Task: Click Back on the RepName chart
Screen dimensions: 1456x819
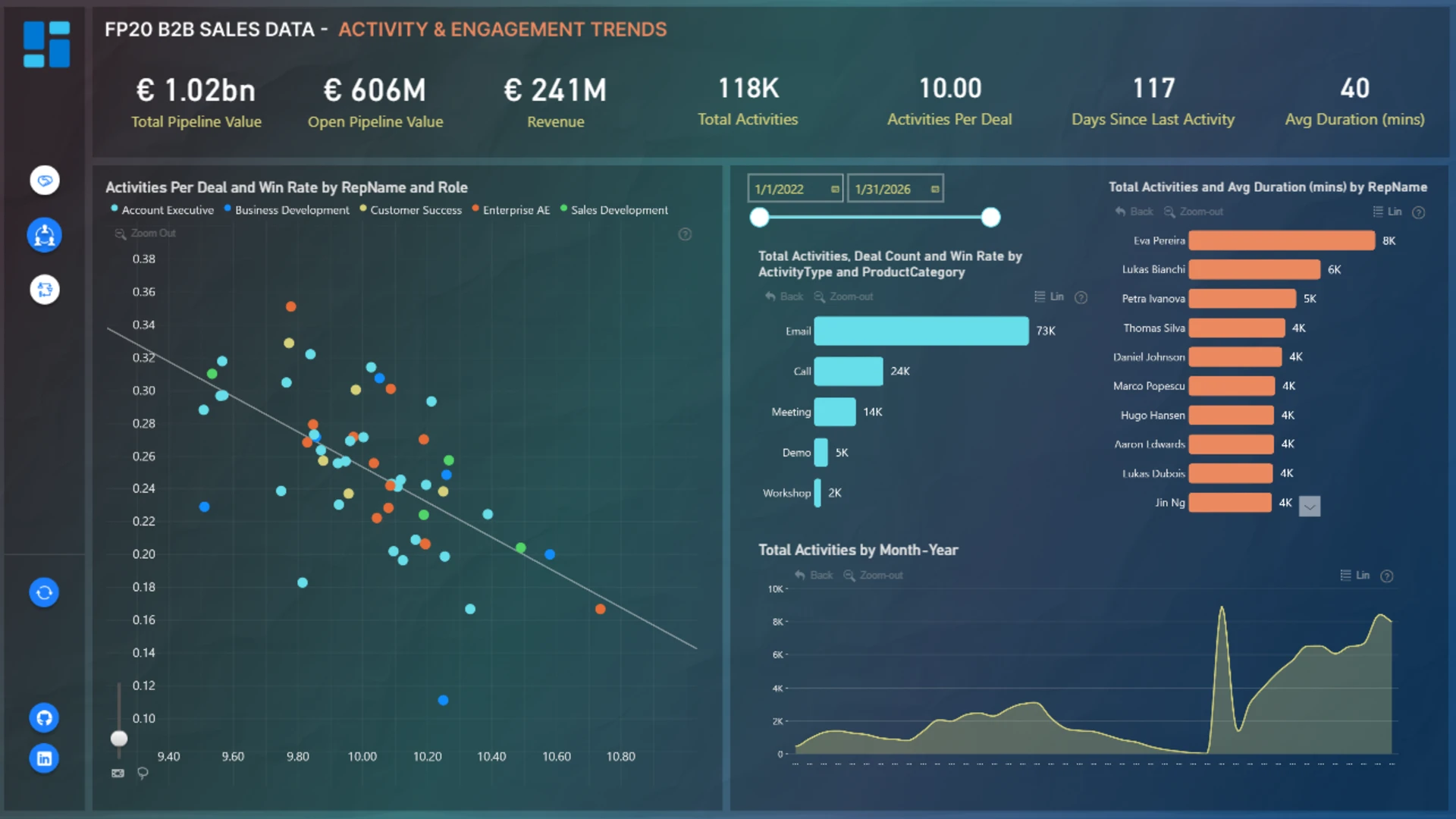Action: tap(1134, 212)
